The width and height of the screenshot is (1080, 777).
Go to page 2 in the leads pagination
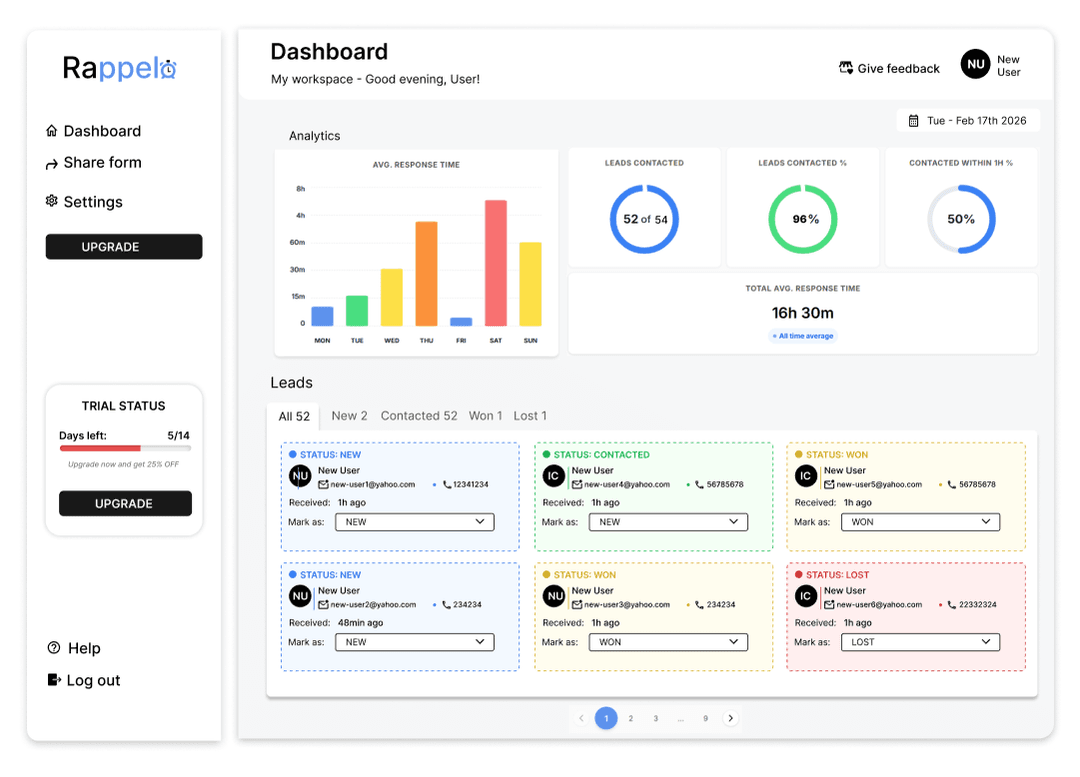pos(631,718)
